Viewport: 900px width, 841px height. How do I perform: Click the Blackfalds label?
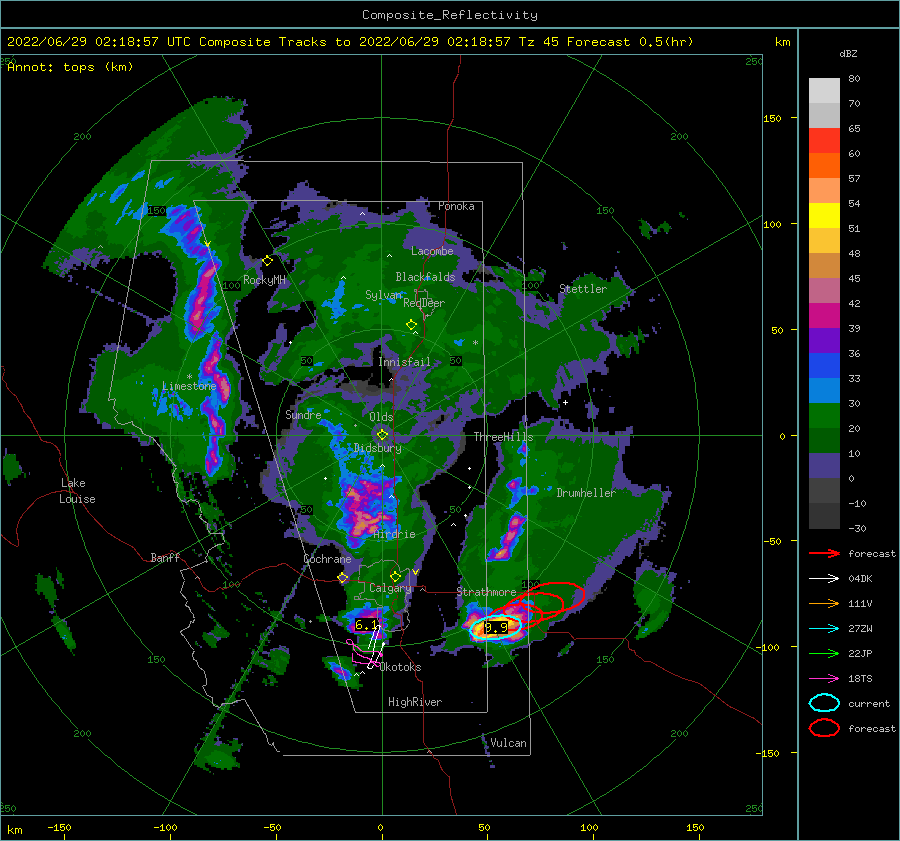(x=425, y=277)
